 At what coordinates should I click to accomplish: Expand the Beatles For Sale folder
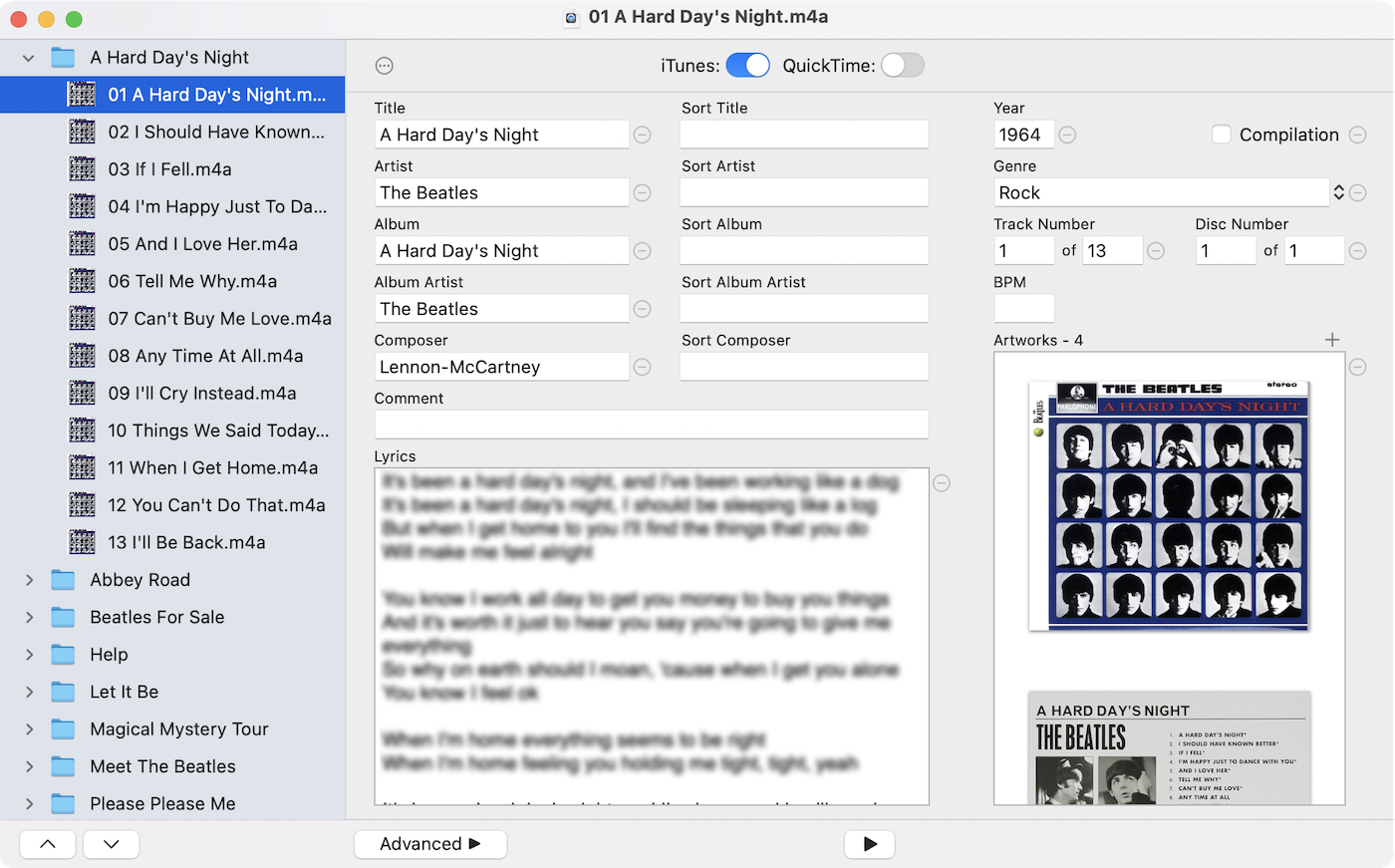[x=29, y=617]
